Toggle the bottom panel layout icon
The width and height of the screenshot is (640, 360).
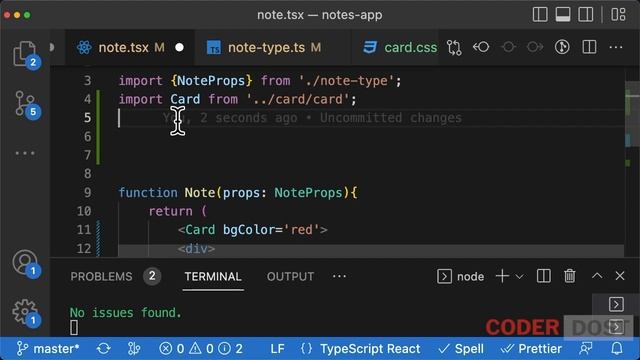pyautogui.click(x=562, y=15)
